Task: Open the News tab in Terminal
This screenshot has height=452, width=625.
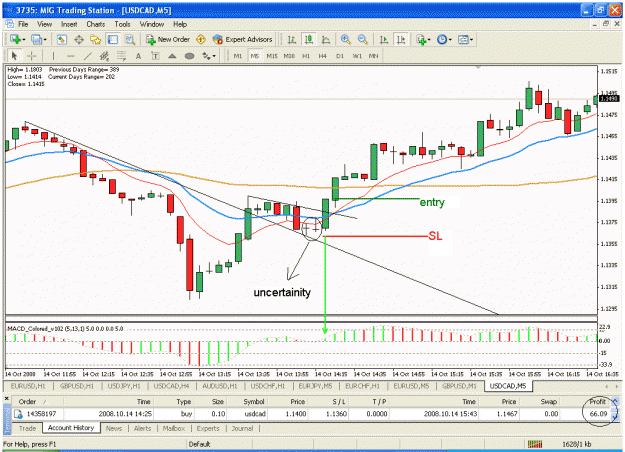Action: 114,428
